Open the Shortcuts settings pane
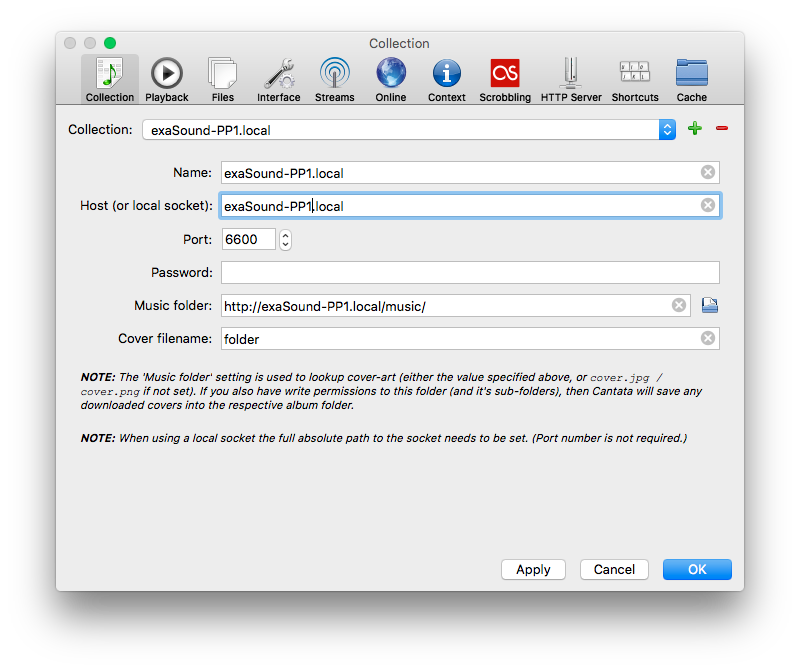800x671 pixels. point(635,80)
